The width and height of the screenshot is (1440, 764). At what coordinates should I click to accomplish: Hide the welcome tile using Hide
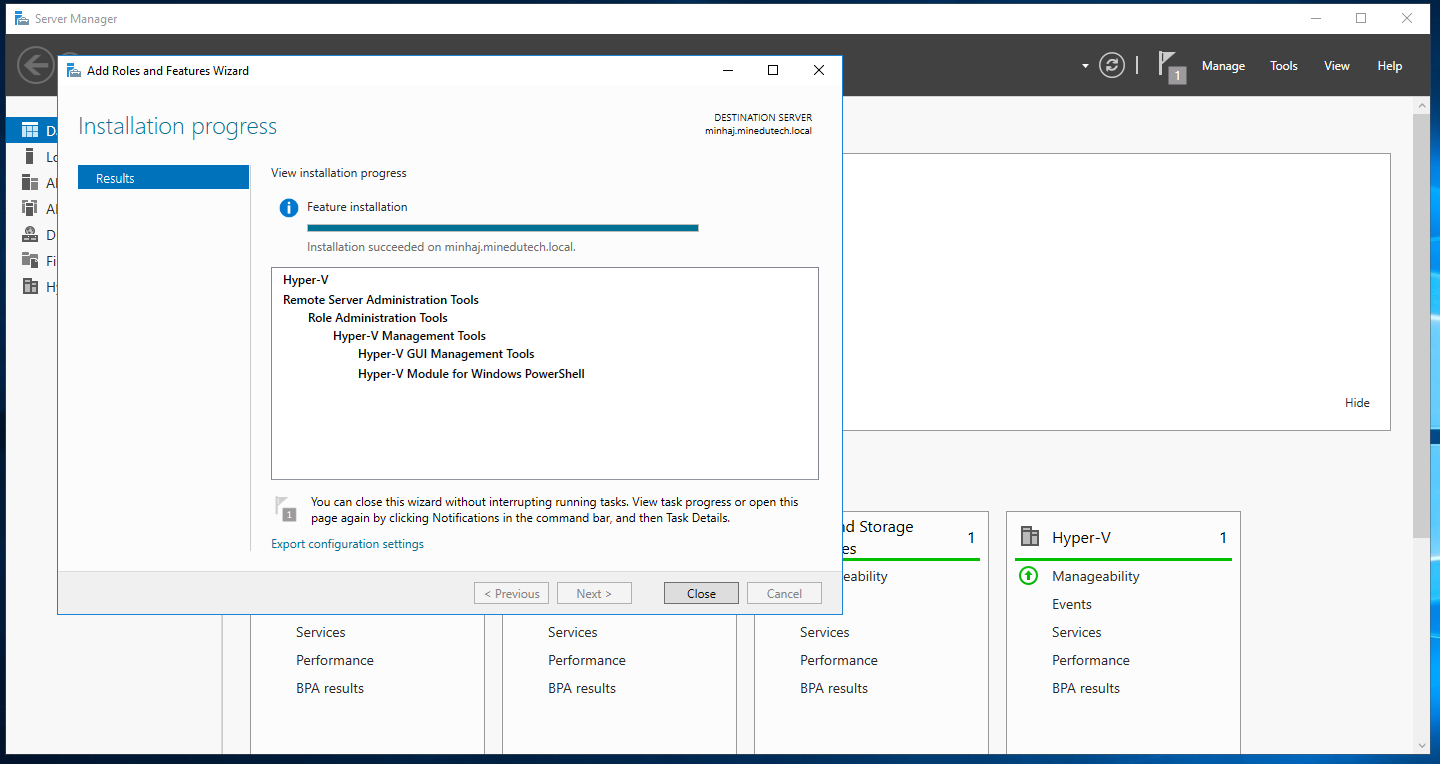(x=1357, y=403)
